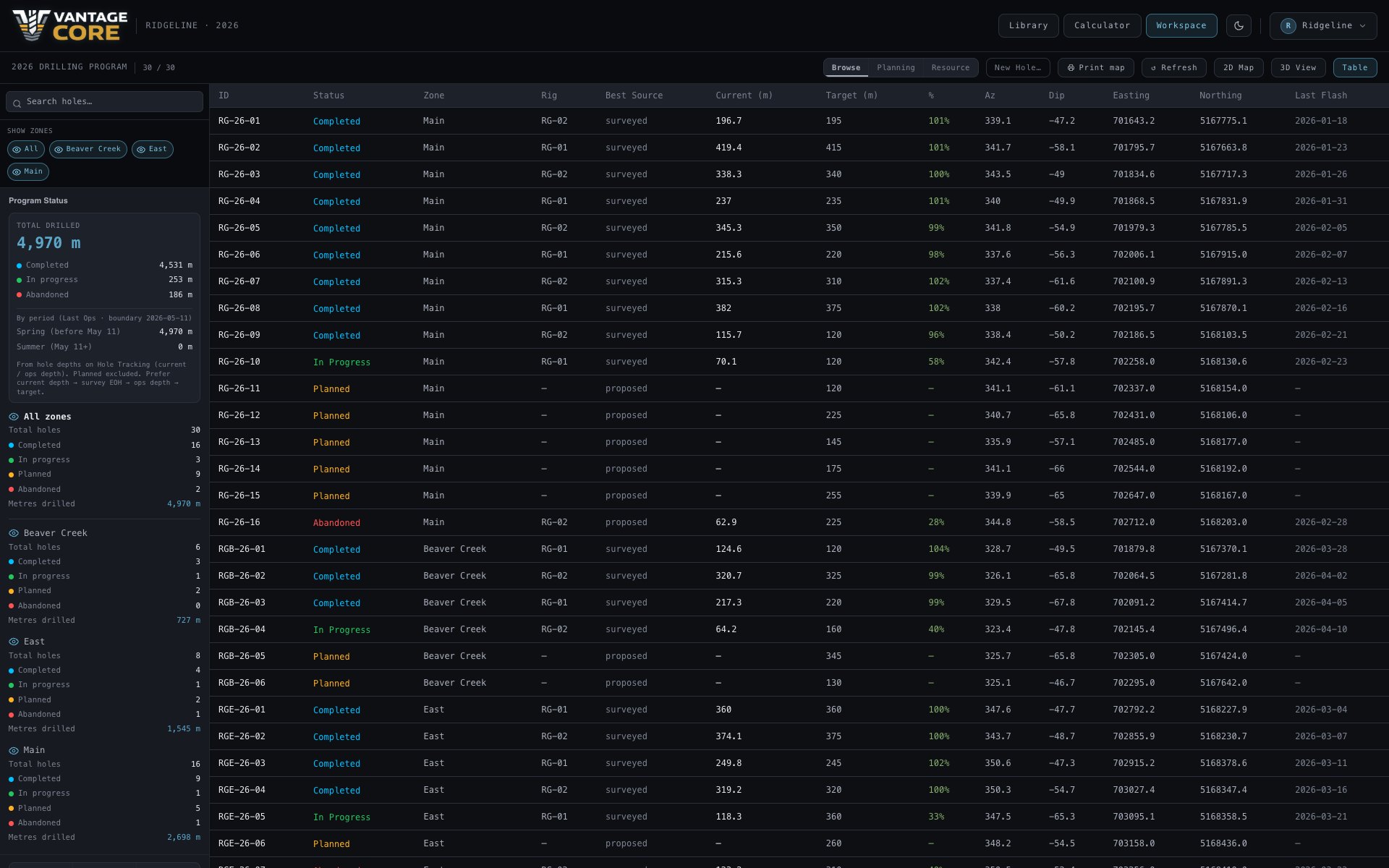Sort by the Az column header
The width and height of the screenshot is (1389, 868).
tap(990, 95)
